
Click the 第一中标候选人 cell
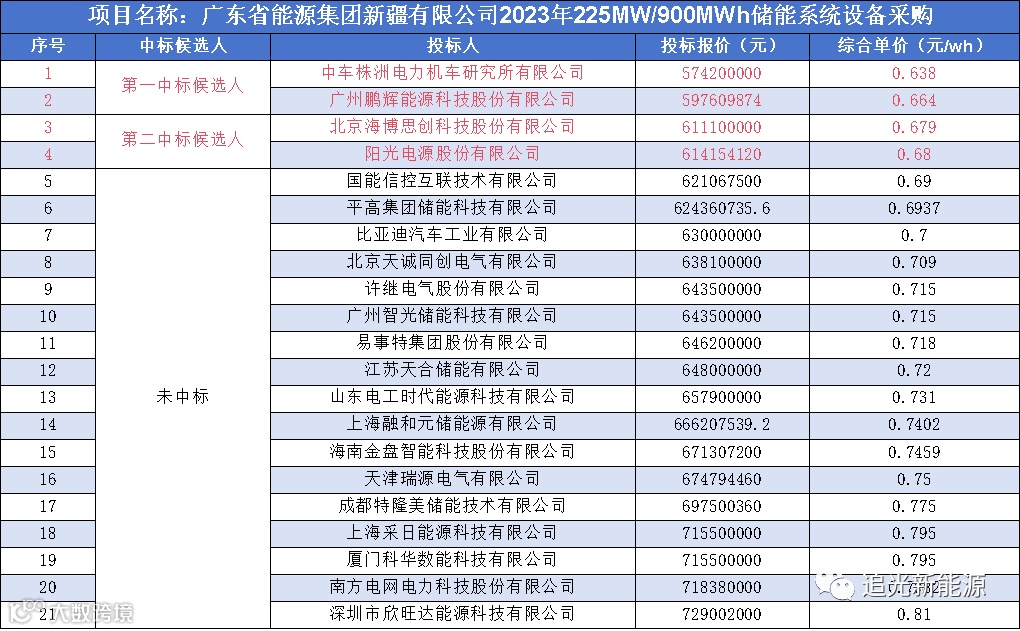point(183,86)
